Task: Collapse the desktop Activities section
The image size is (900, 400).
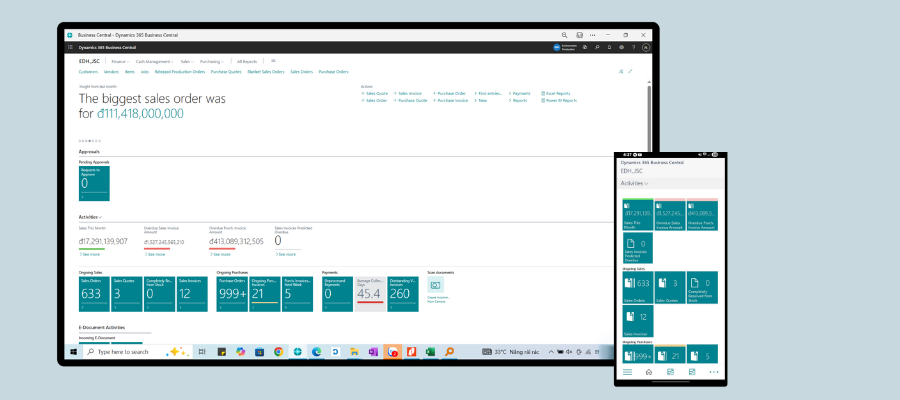Action: click(90, 218)
